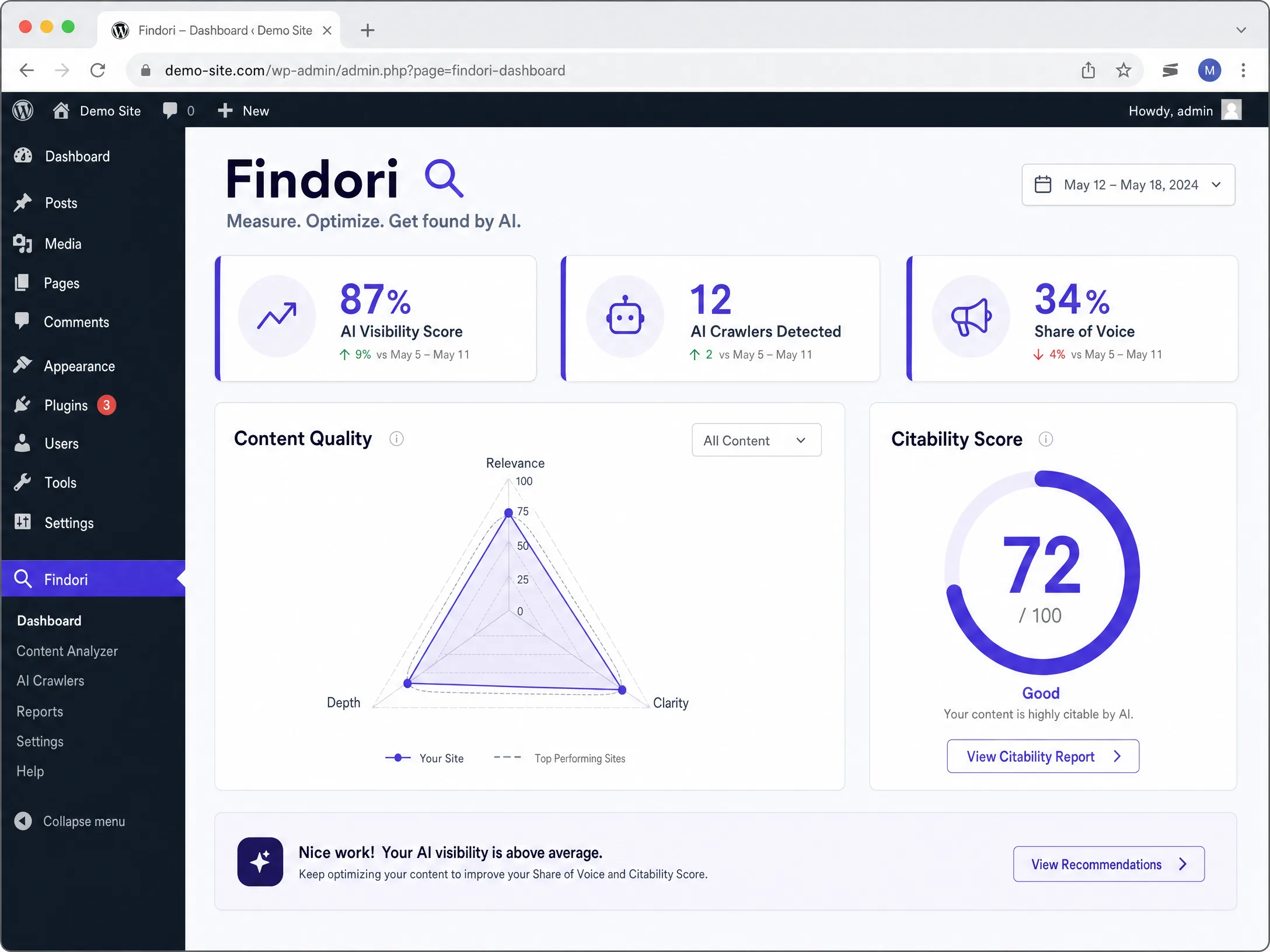Open a new browser tab

tap(367, 30)
